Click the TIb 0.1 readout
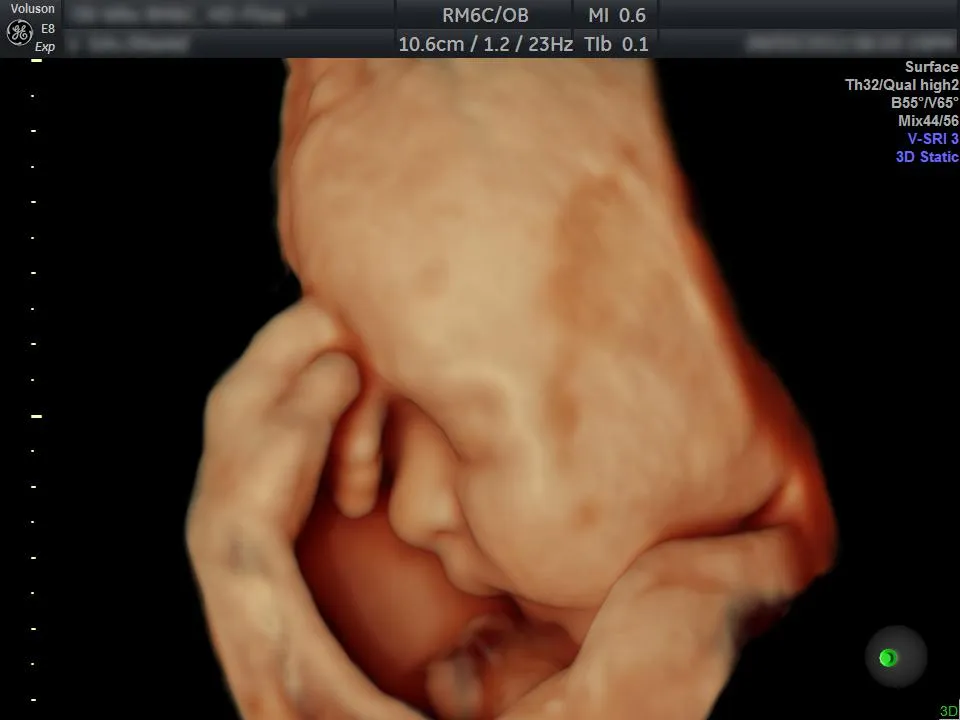Viewport: 960px width, 720px height. [x=616, y=44]
